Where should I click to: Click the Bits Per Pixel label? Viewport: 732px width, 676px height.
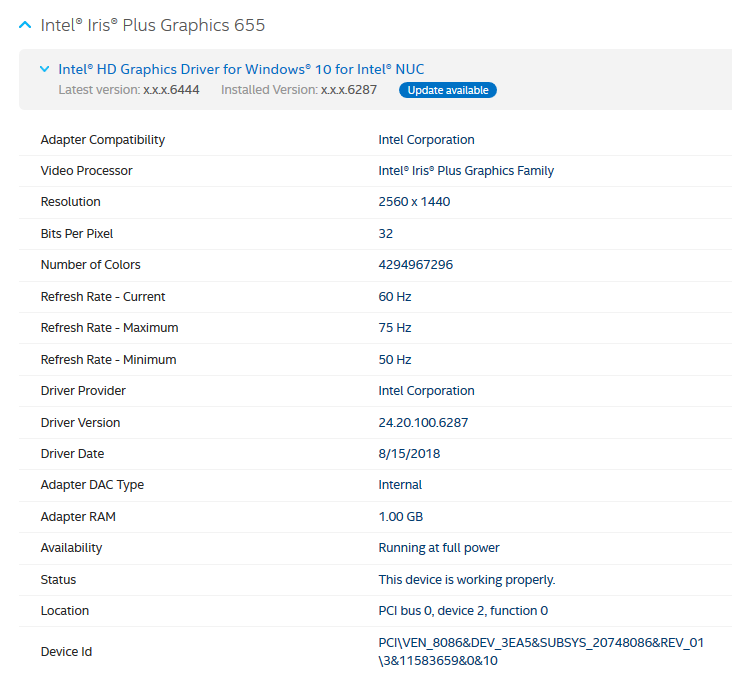77,233
